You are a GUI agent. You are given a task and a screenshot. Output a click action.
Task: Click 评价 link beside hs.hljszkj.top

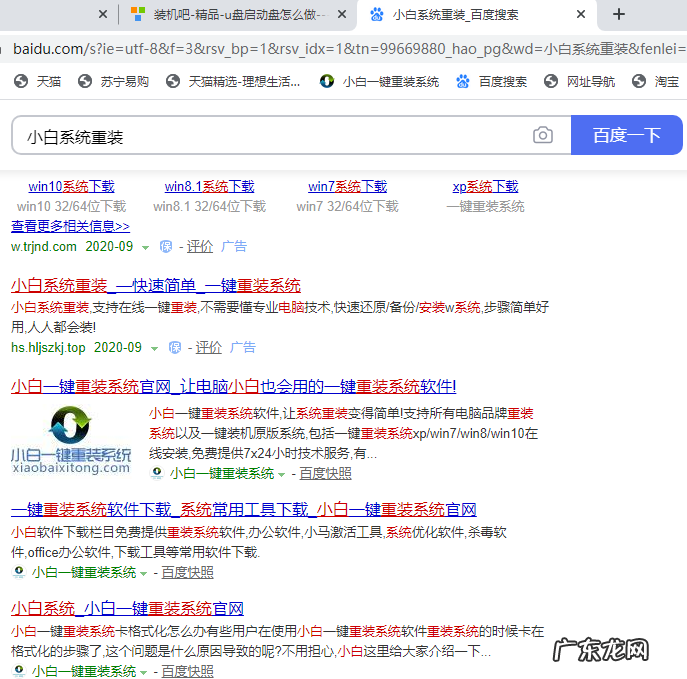tap(209, 348)
